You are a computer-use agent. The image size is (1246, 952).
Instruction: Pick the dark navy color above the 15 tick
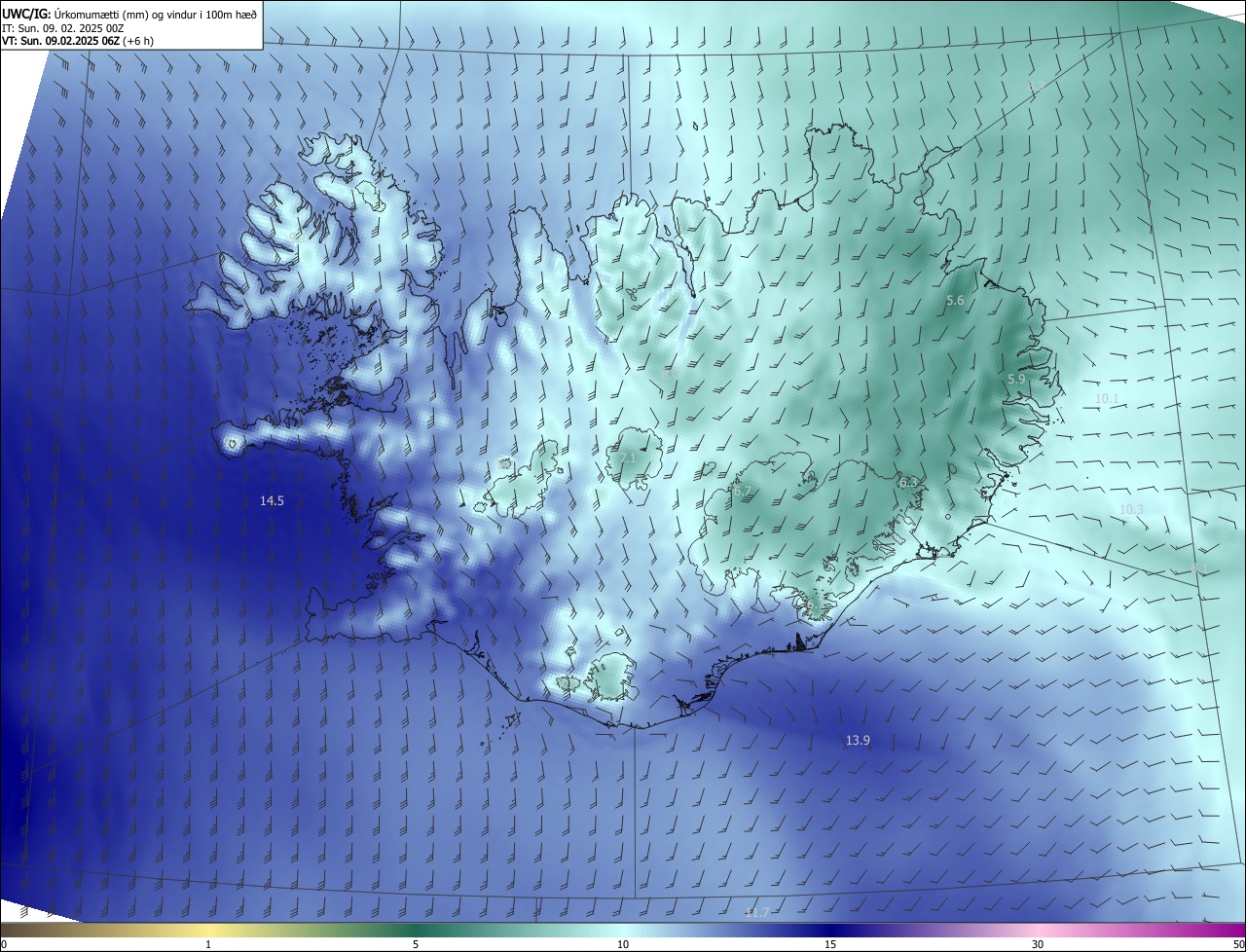click(830, 931)
